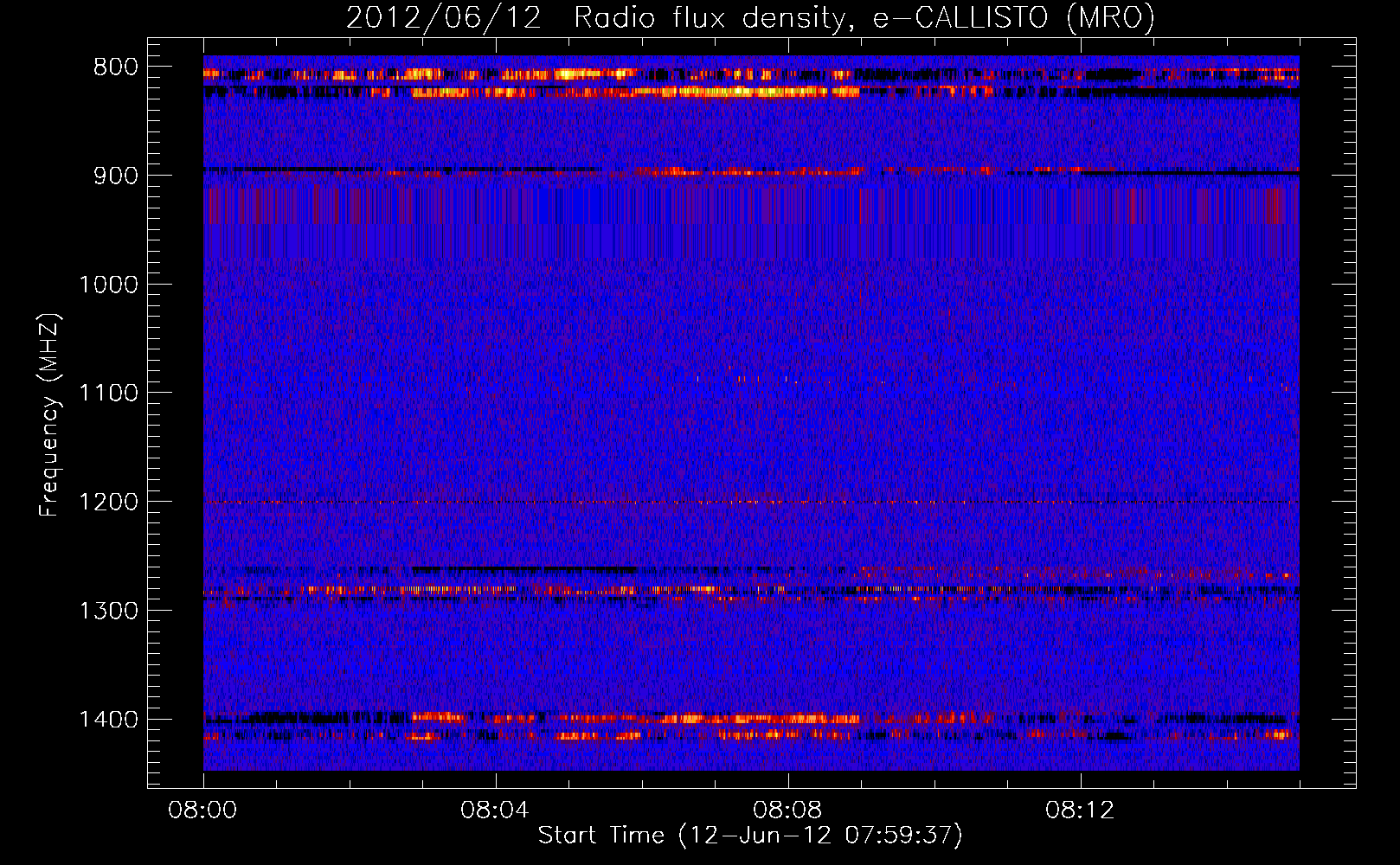The image size is (1400, 865).
Task: Click the 800 frequency tick label
Action: point(116,67)
